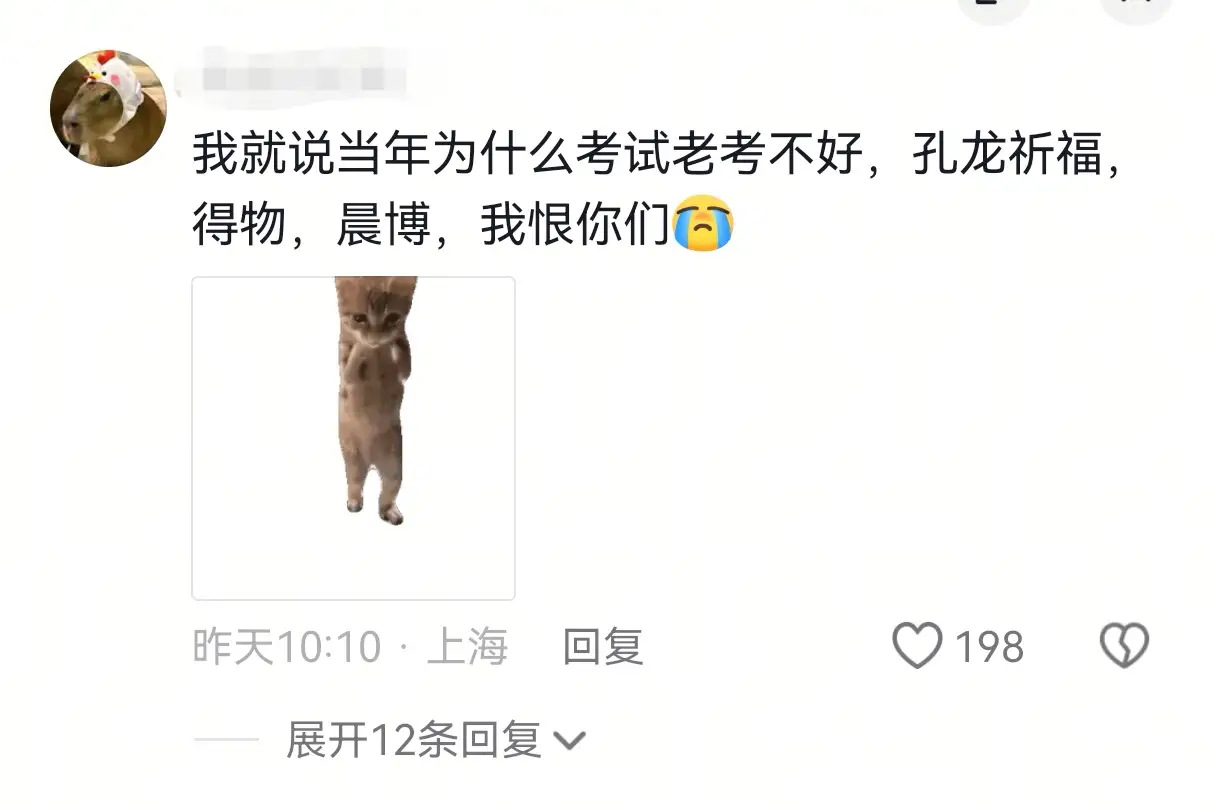Expand 展开12条回复 text
Viewport: 1214px width, 809px height.
pos(414,741)
